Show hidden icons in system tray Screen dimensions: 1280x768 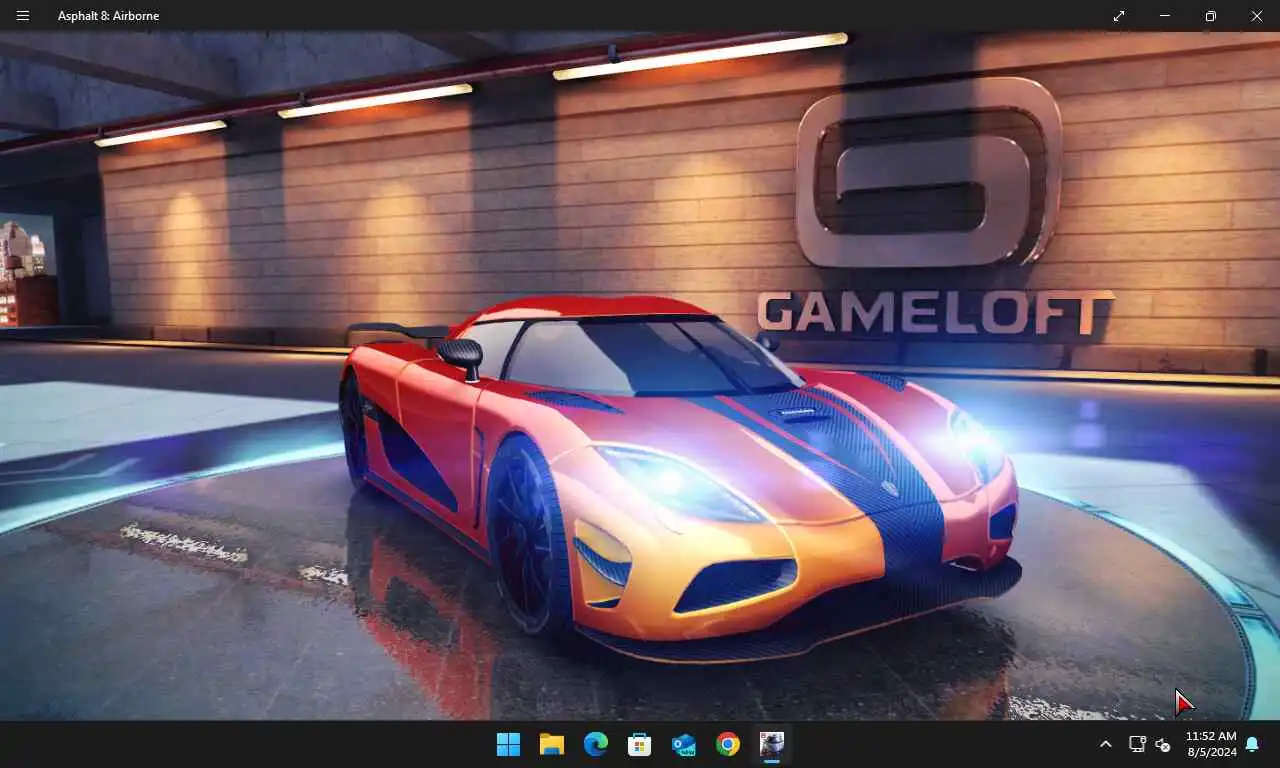(x=1105, y=744)
